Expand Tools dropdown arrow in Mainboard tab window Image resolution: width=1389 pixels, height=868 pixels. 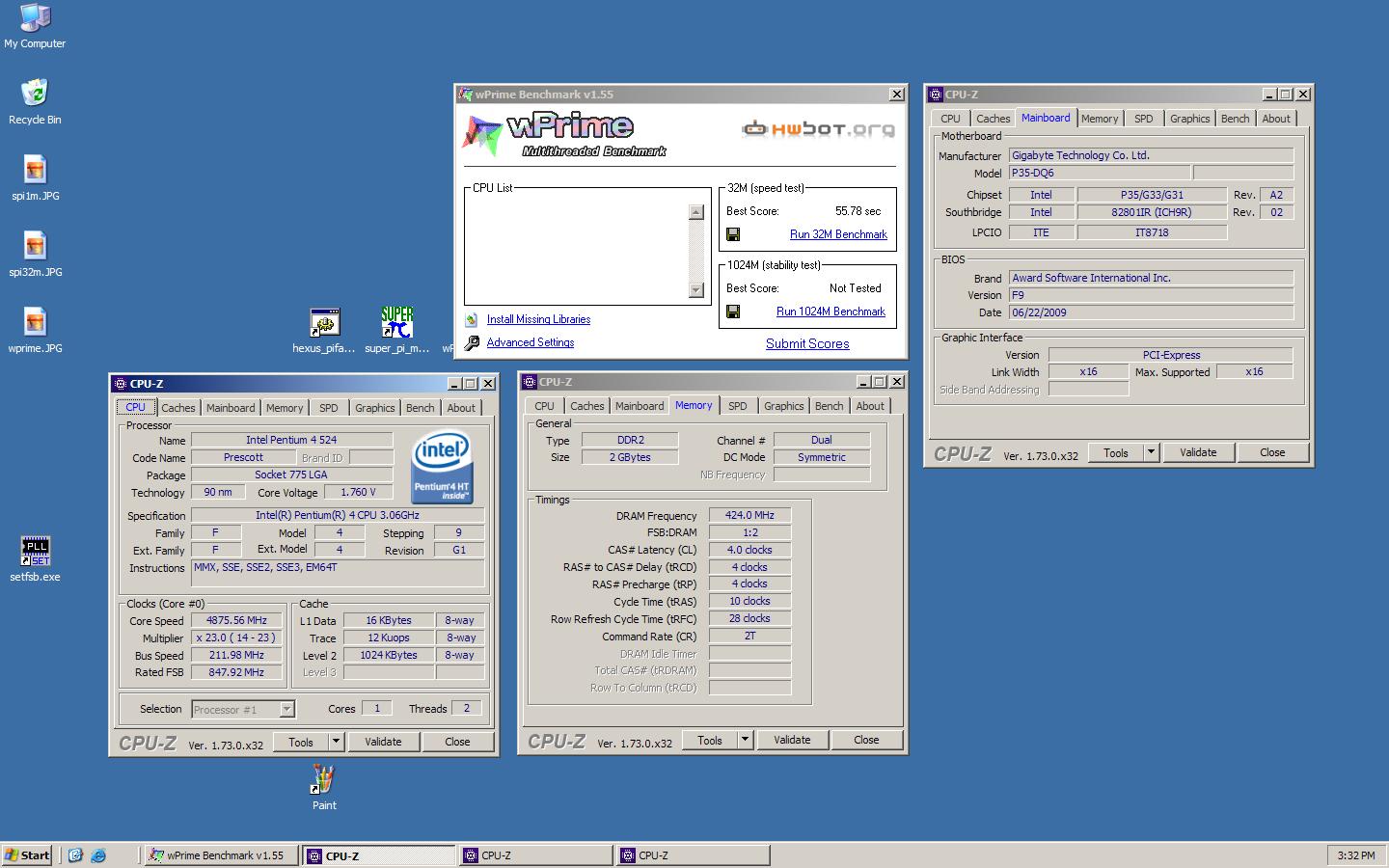click(x=1151, y=452)
